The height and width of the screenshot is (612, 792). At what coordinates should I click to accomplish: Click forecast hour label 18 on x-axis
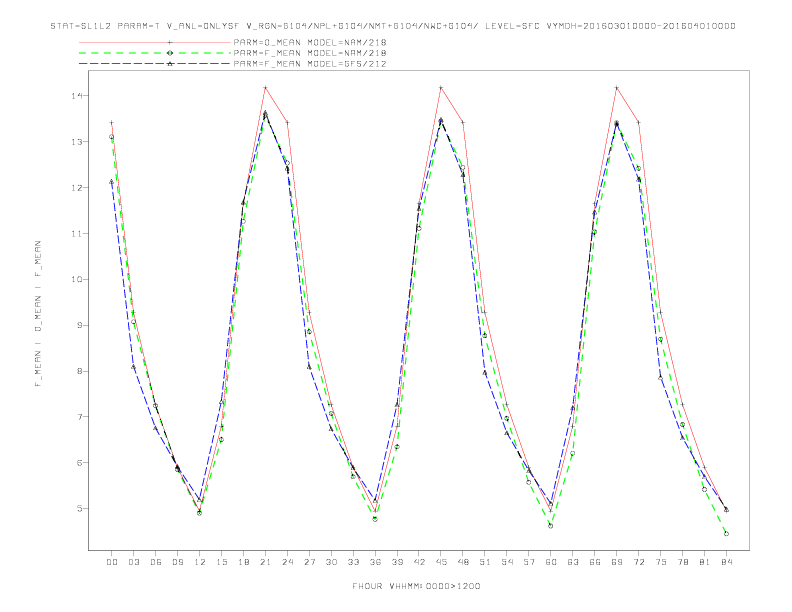243,562
